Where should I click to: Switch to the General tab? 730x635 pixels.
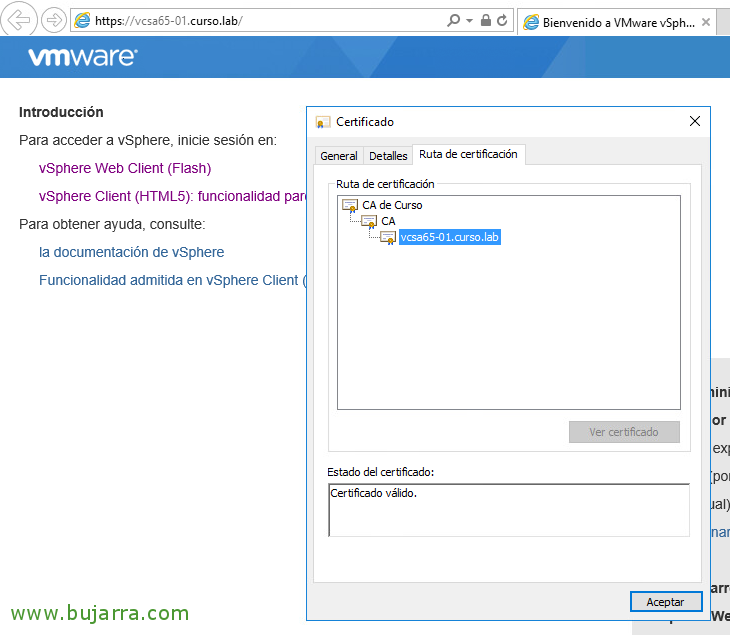pos(338,156)
